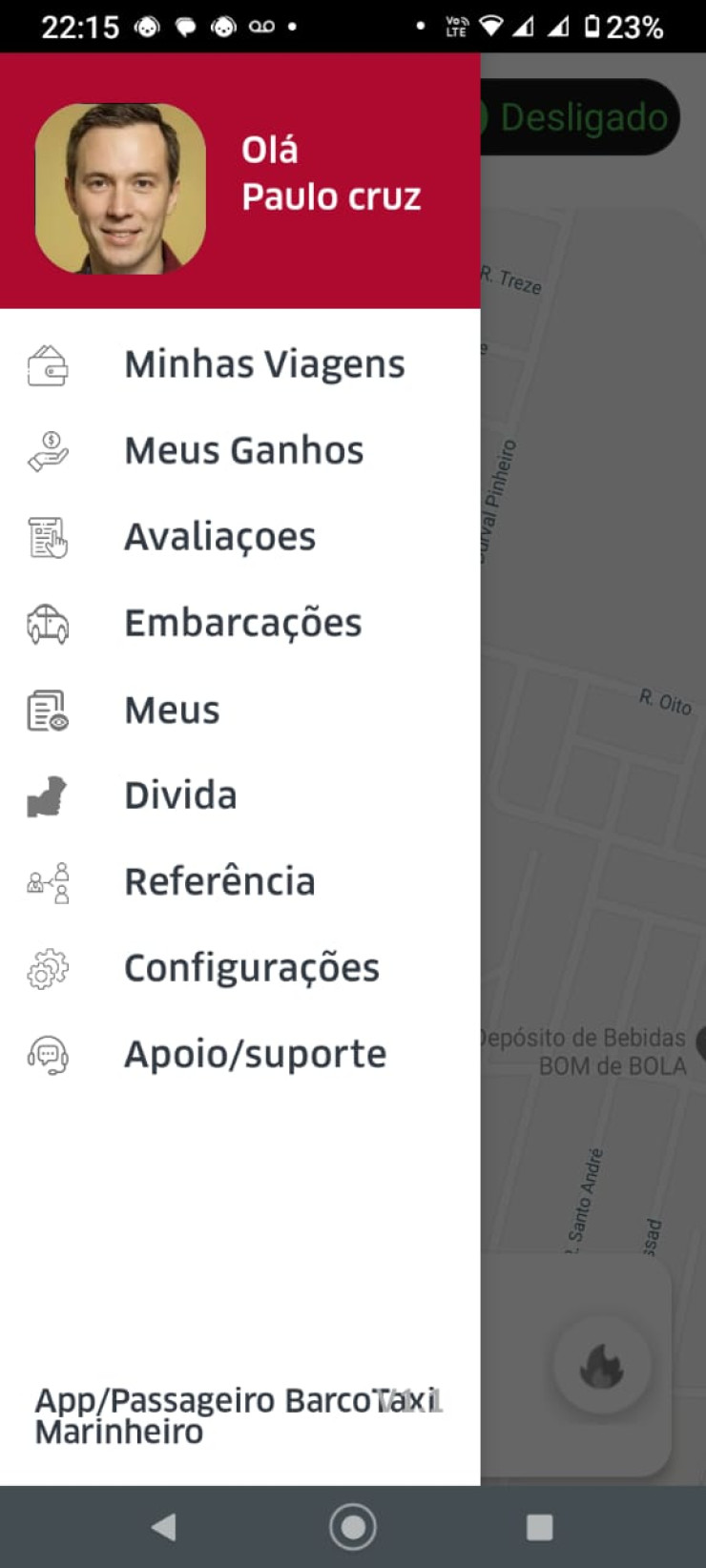This screenshot has height=1568, width=706.
Task: Open Apoio/suporte help page
Action: point(256,1055)
